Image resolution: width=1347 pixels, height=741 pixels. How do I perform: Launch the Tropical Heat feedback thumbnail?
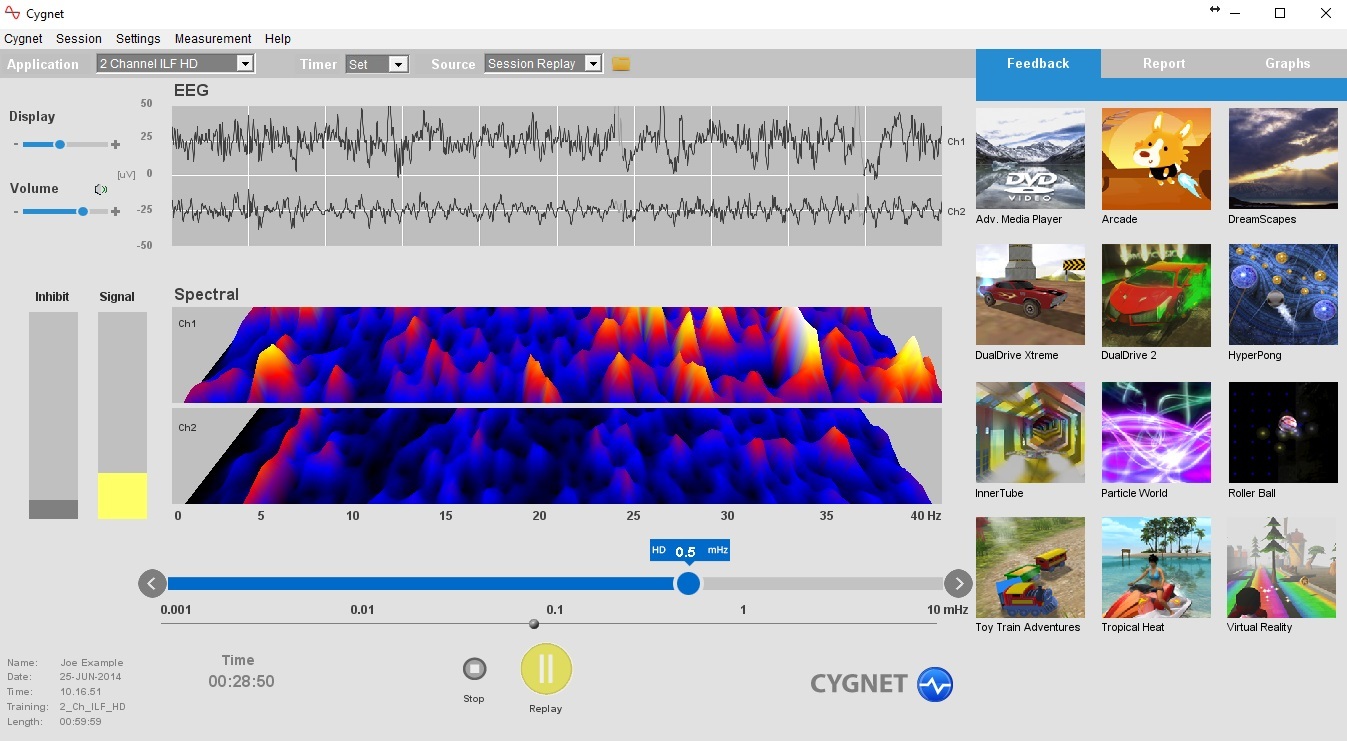coord(1156,567)
